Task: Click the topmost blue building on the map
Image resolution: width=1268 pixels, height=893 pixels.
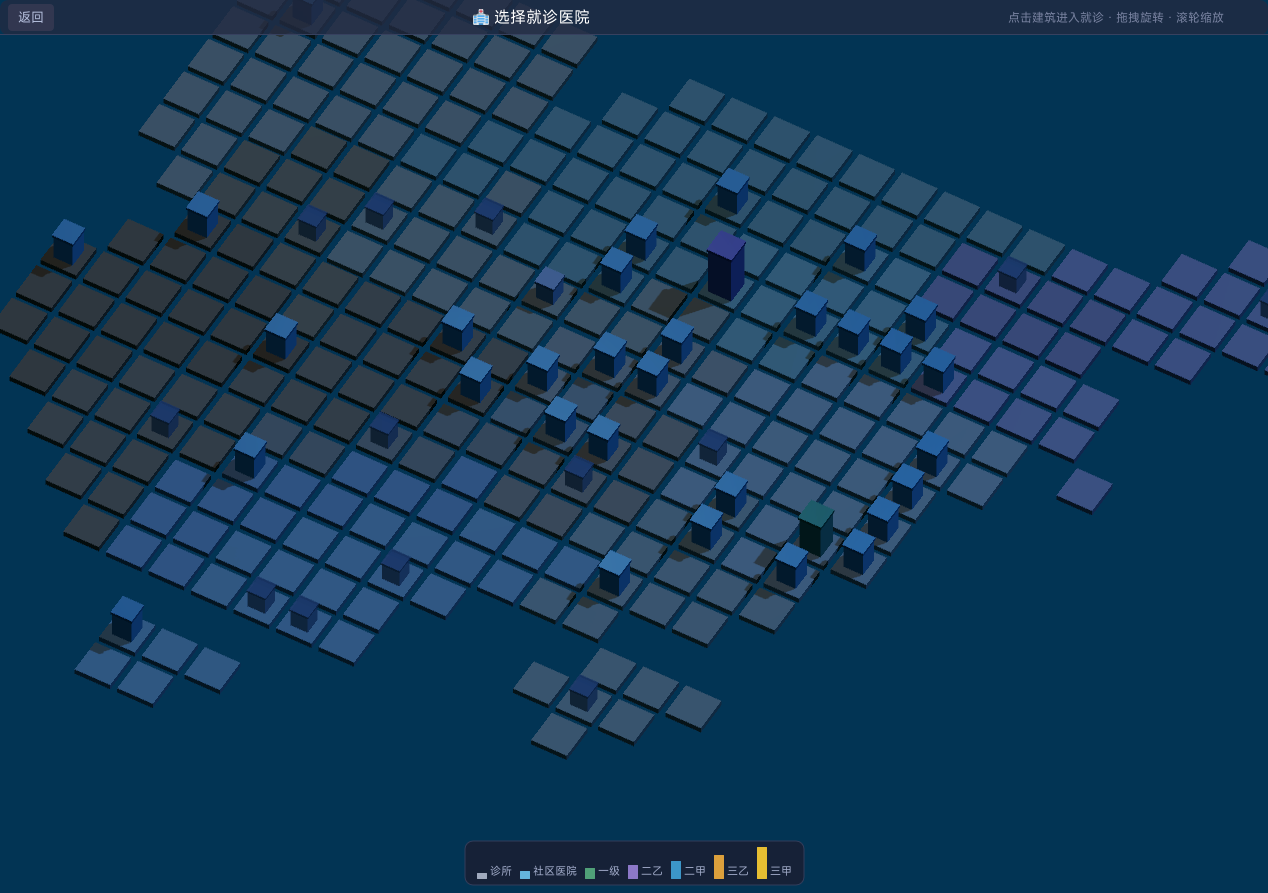Action: (733, 191)
